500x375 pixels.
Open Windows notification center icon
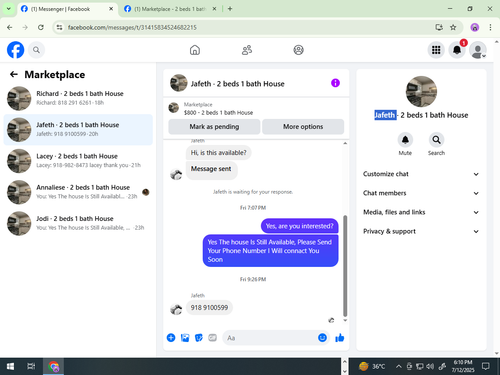[x=486, y=366]
